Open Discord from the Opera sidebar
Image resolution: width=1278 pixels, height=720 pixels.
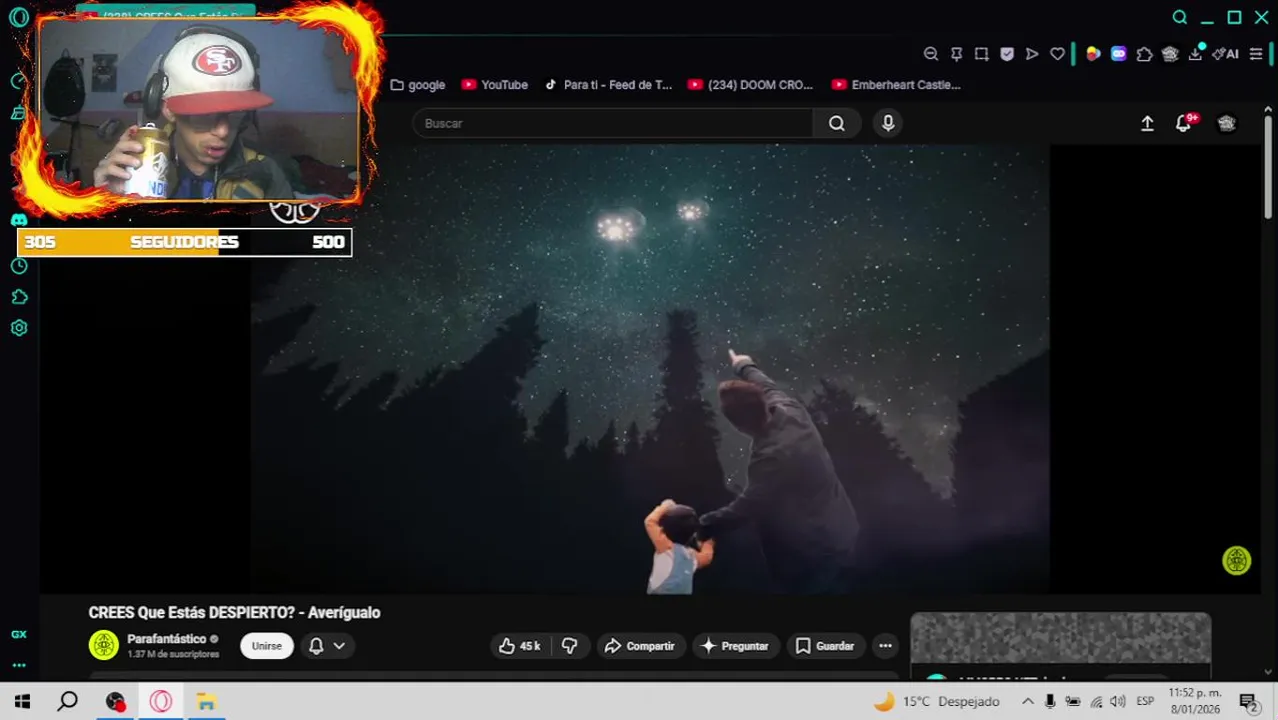point(19,220)
